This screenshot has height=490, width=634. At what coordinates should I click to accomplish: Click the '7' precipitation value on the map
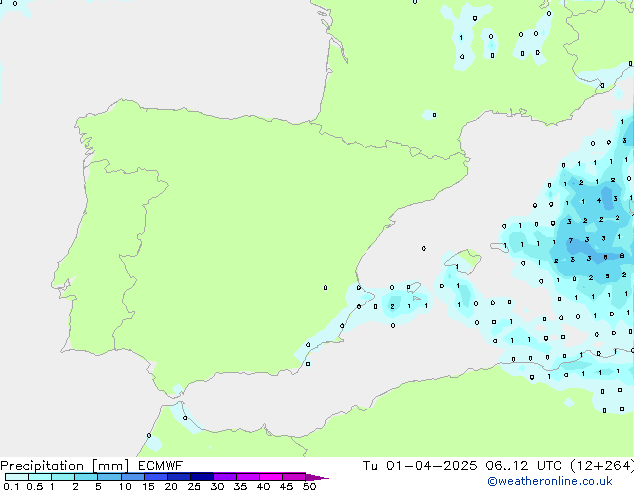tap(571, 241)
